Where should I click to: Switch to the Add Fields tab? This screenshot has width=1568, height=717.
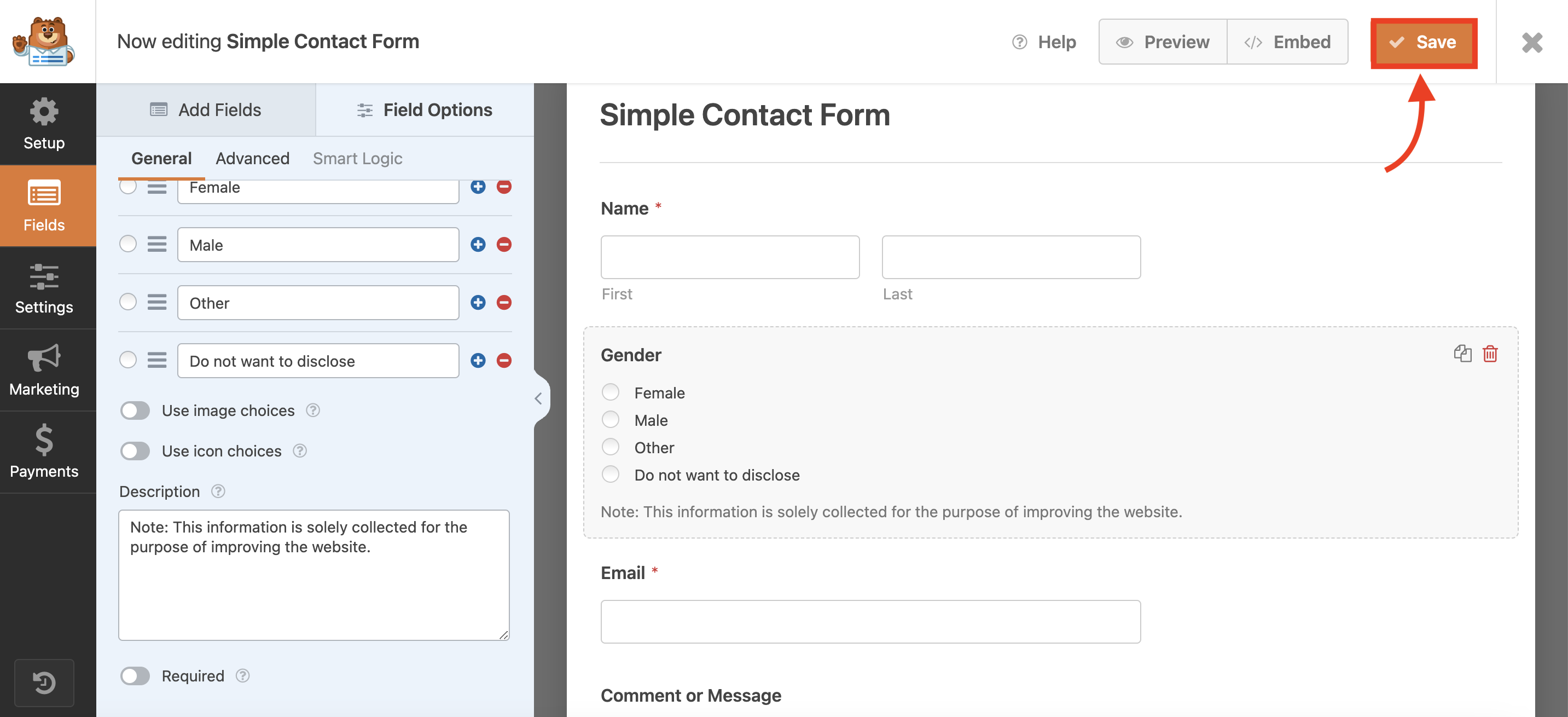(x=206, y=109)
